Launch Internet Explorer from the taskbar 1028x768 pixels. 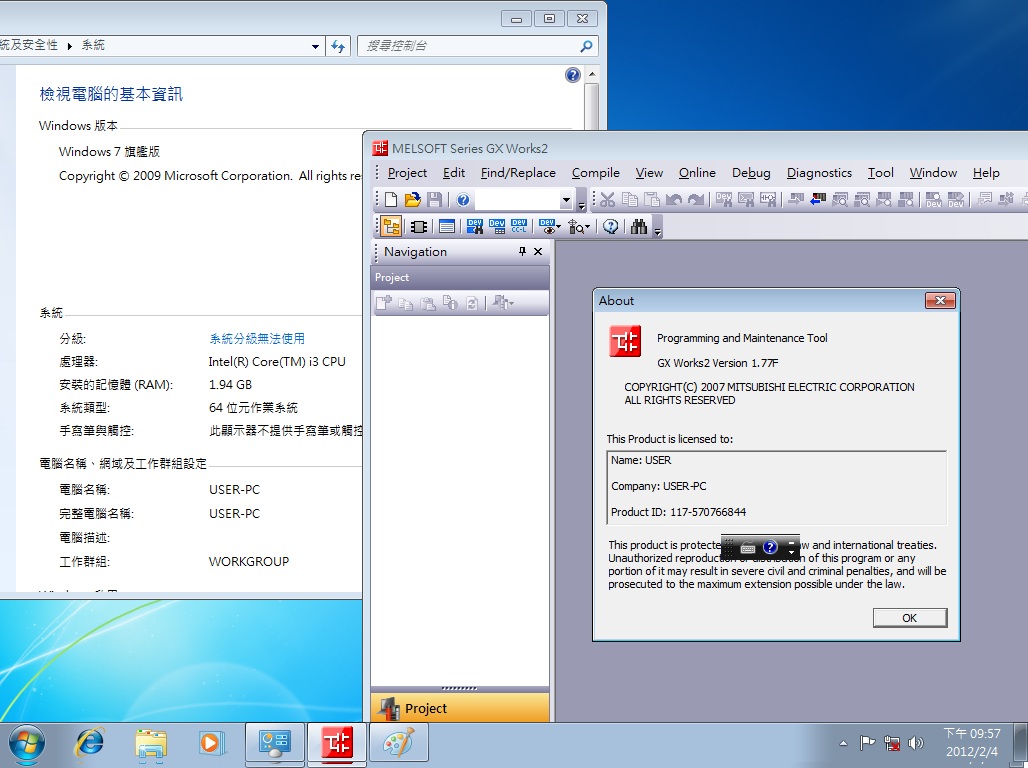pyautogui.click(x=90, y=743)
